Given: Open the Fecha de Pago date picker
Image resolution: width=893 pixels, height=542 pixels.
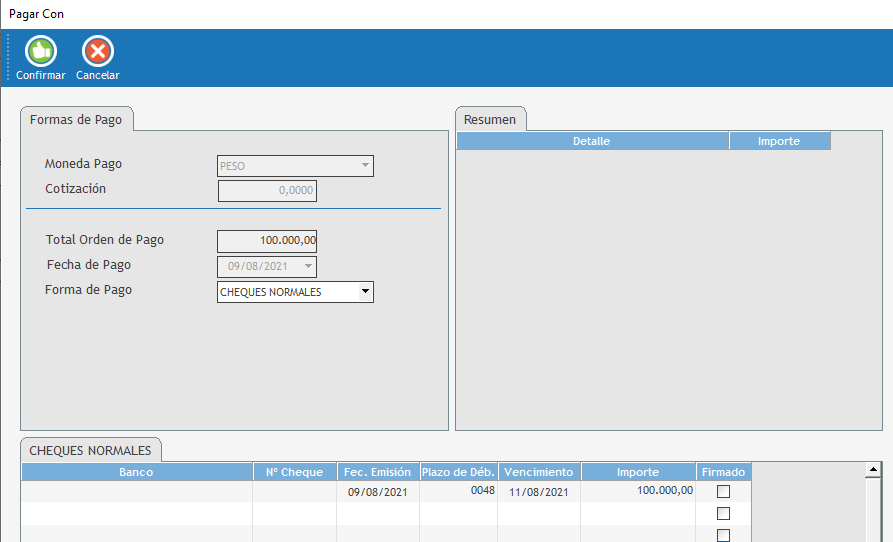Looking at the screenshot, I should pos(308,267).
